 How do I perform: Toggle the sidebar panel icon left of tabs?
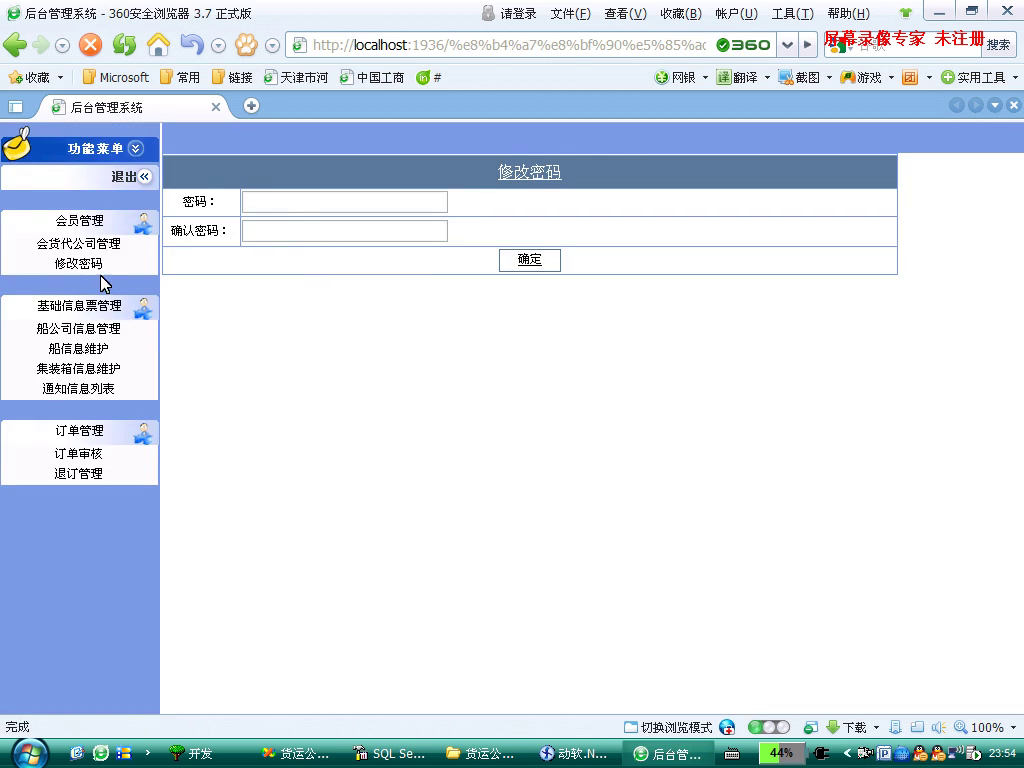tap(16, 106)
